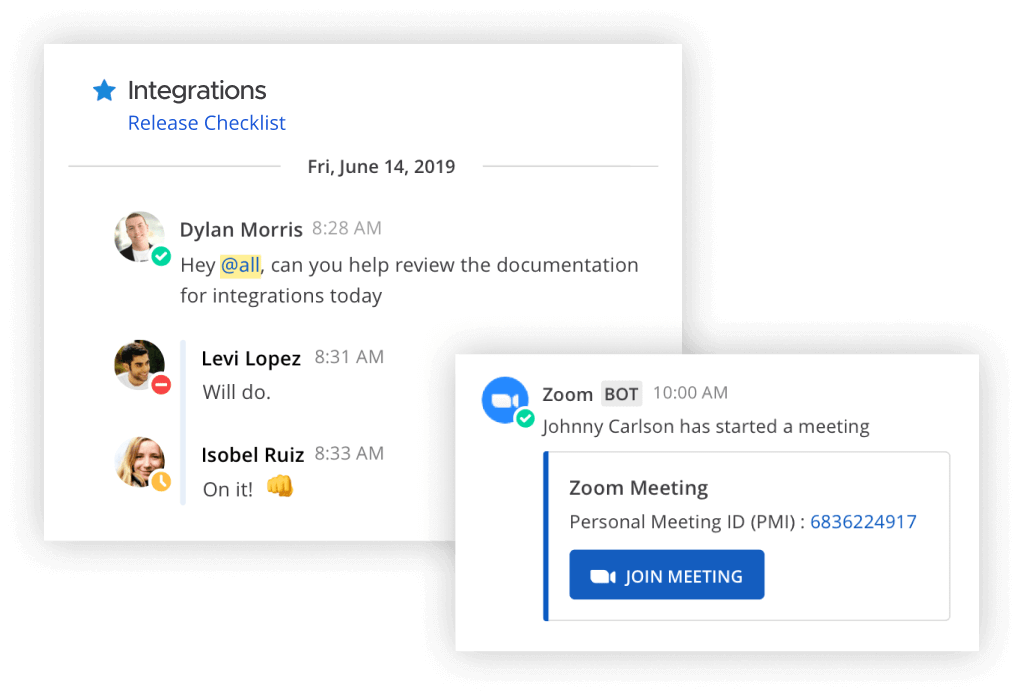Click 'Johnny Carlson has started a meeting' text
The width and height of the screenshot is (1023, 696).
tap(705, 427)
